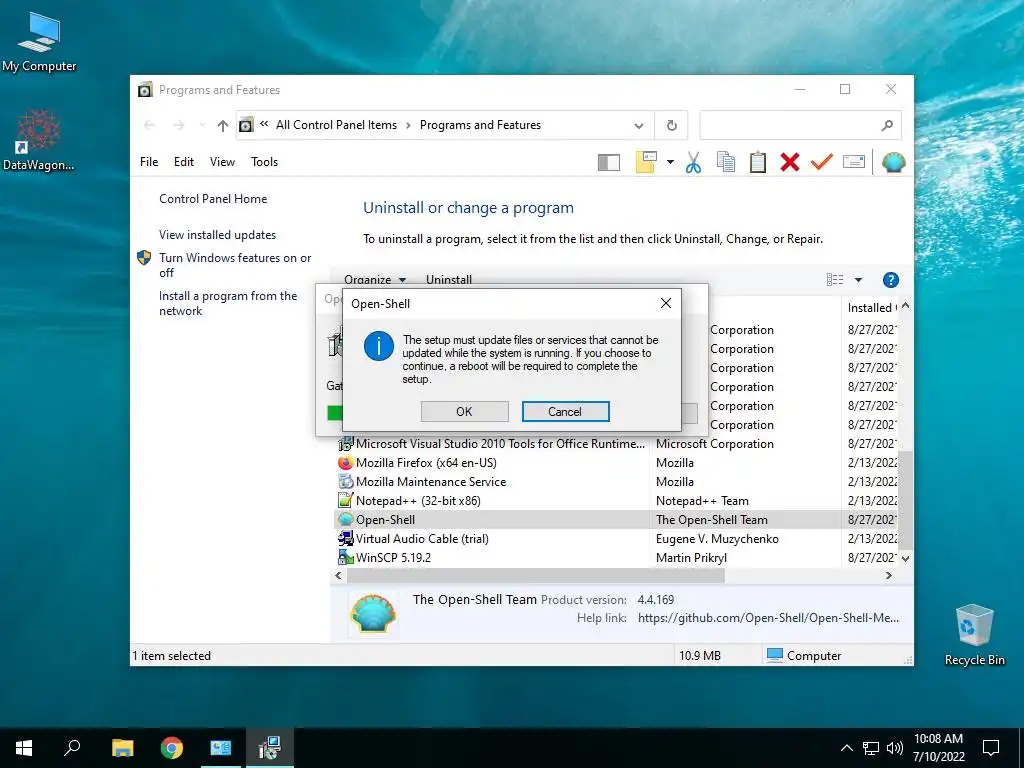Click OK in the Open-Shell dialog
1024x768 pixels.
pyautogui.click(x=464, y=411)
